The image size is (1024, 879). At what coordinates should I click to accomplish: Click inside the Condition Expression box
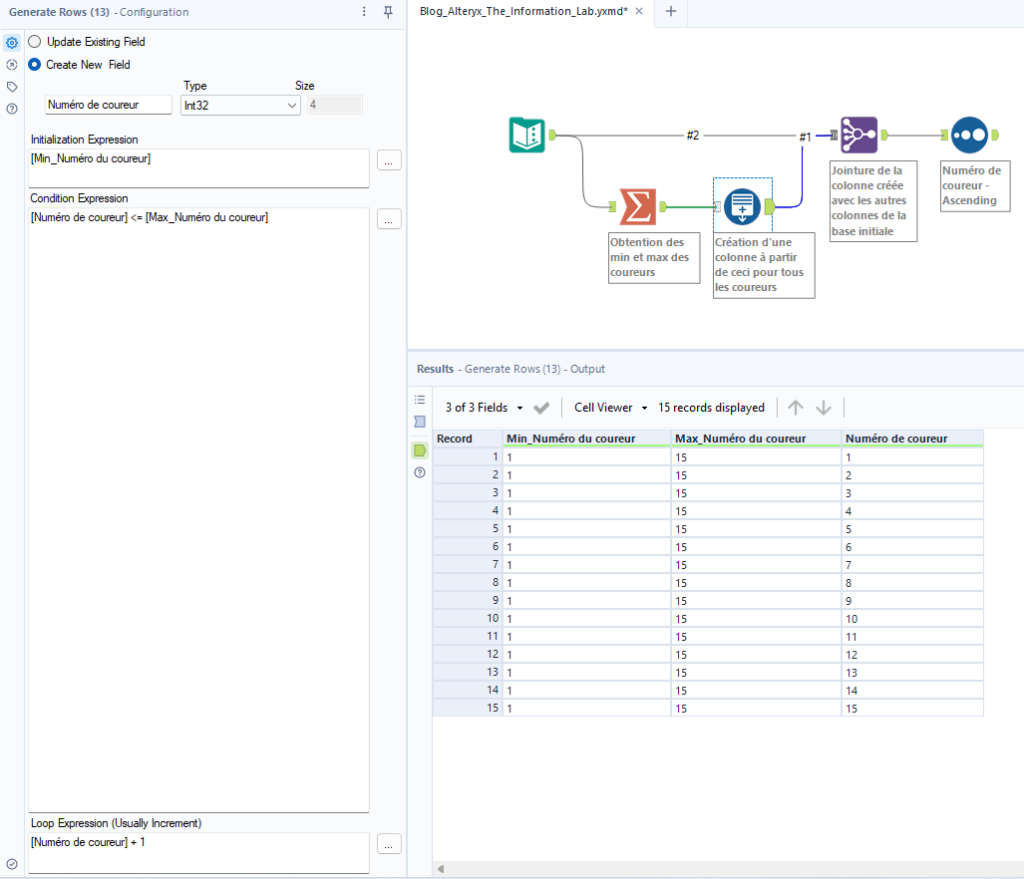pyautogui.click(x=199, y=510)
